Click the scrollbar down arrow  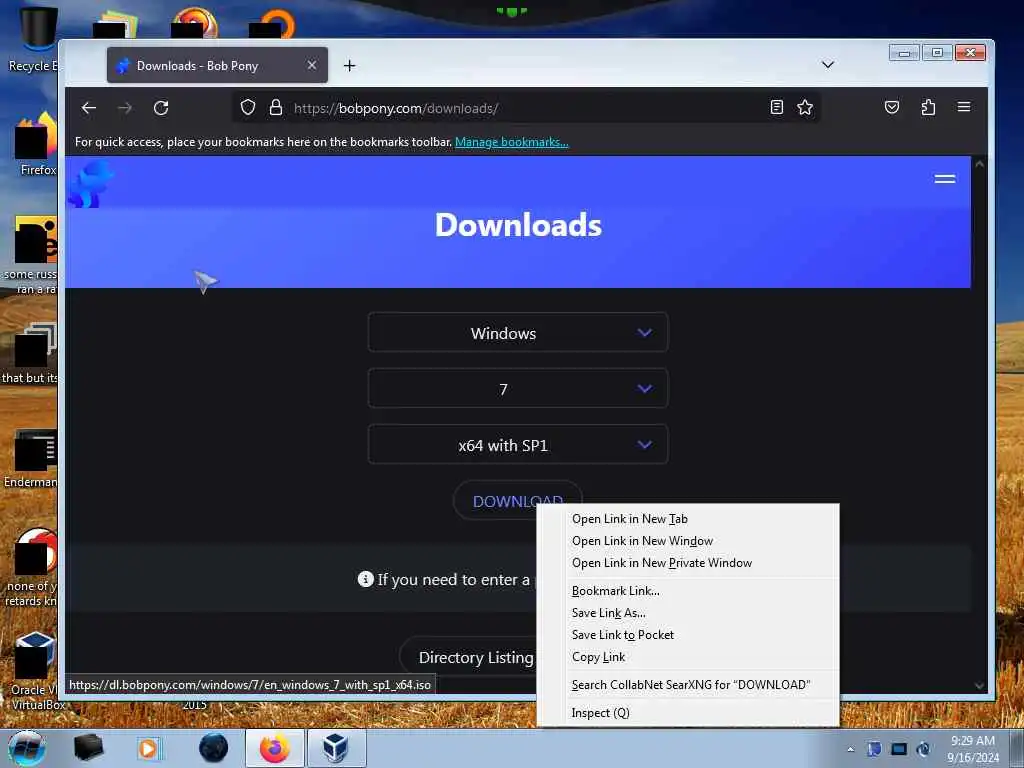(979, 685)
